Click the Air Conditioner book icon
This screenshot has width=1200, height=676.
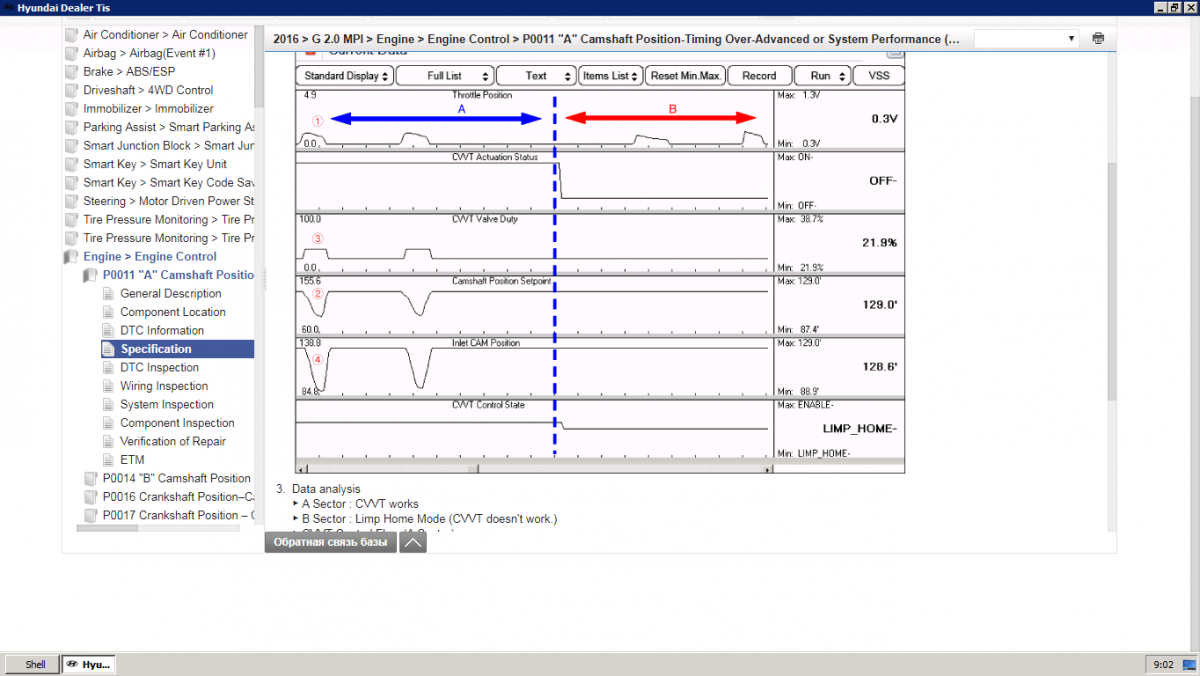pos(71,35)
